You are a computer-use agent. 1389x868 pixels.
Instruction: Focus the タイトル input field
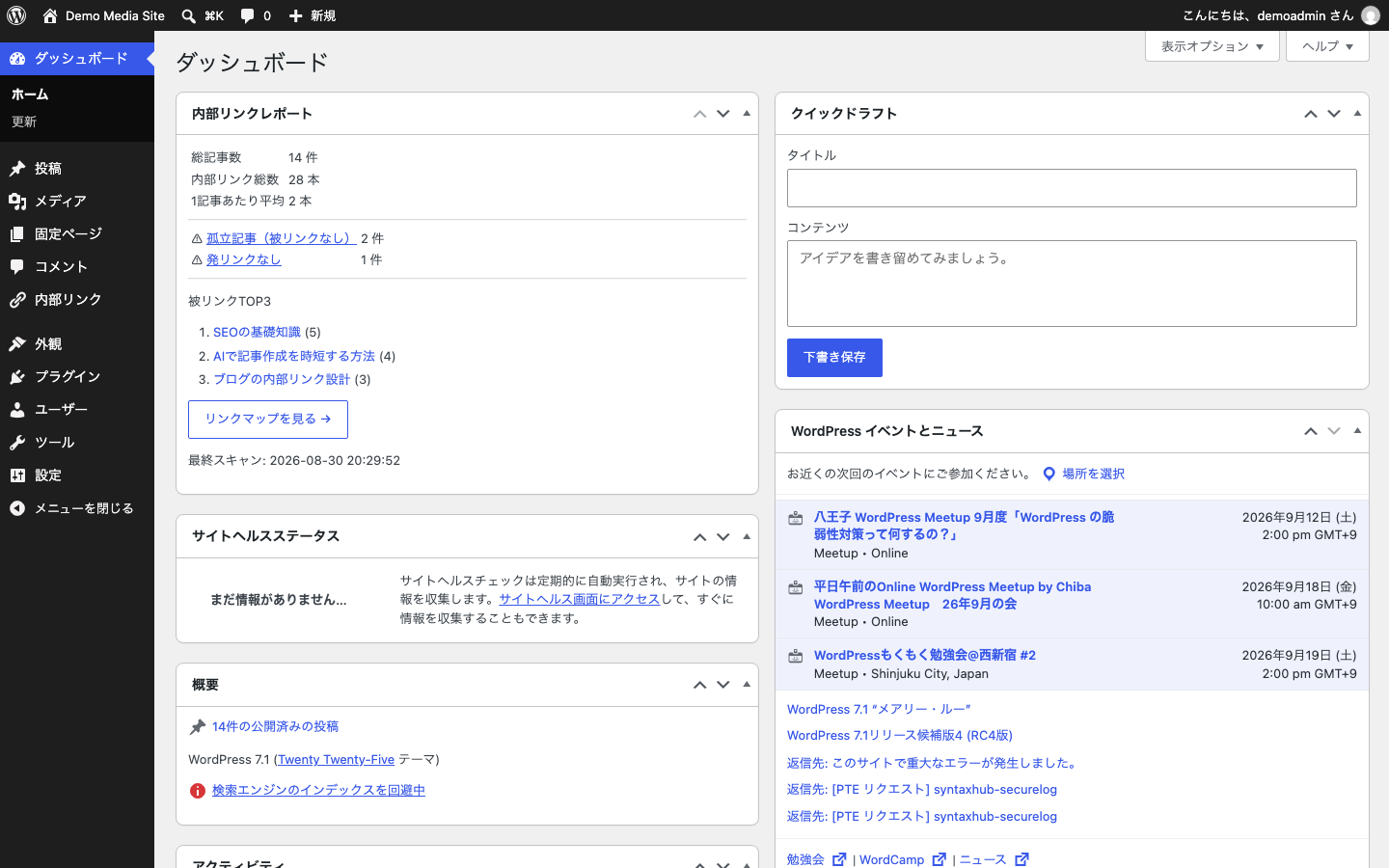(x=1072, y=188)
